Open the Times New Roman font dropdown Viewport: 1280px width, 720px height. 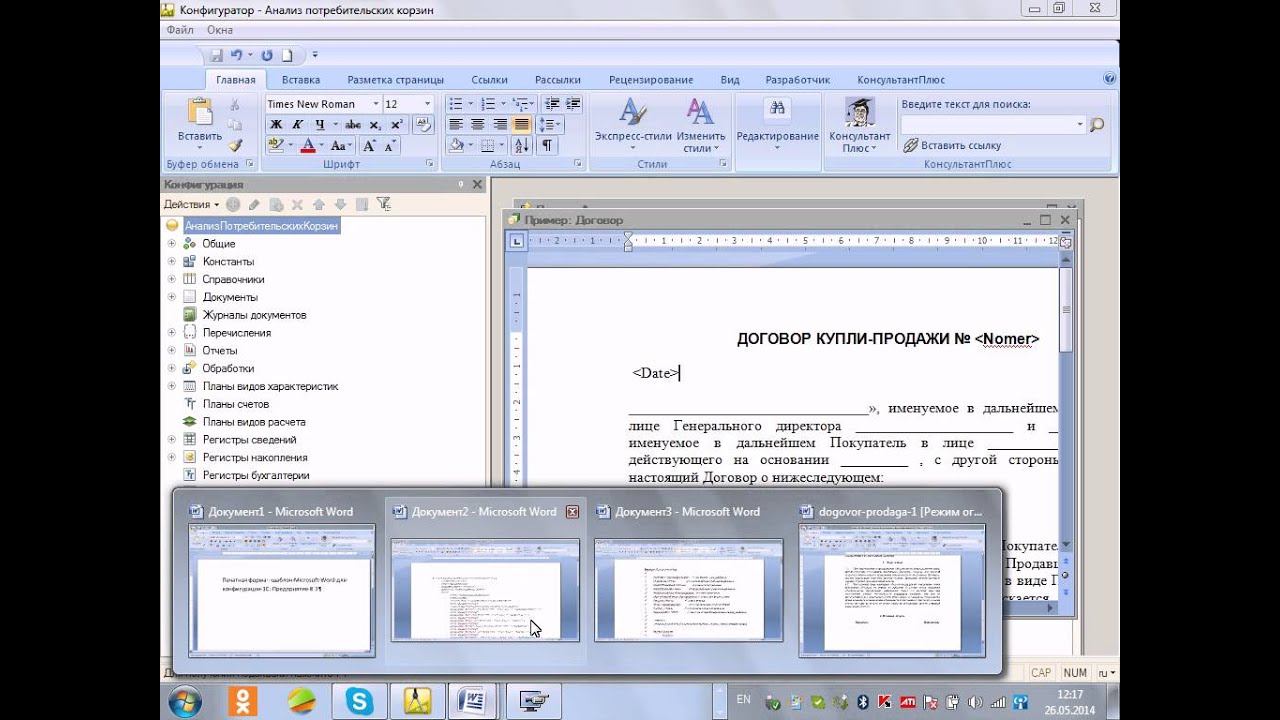376,104
